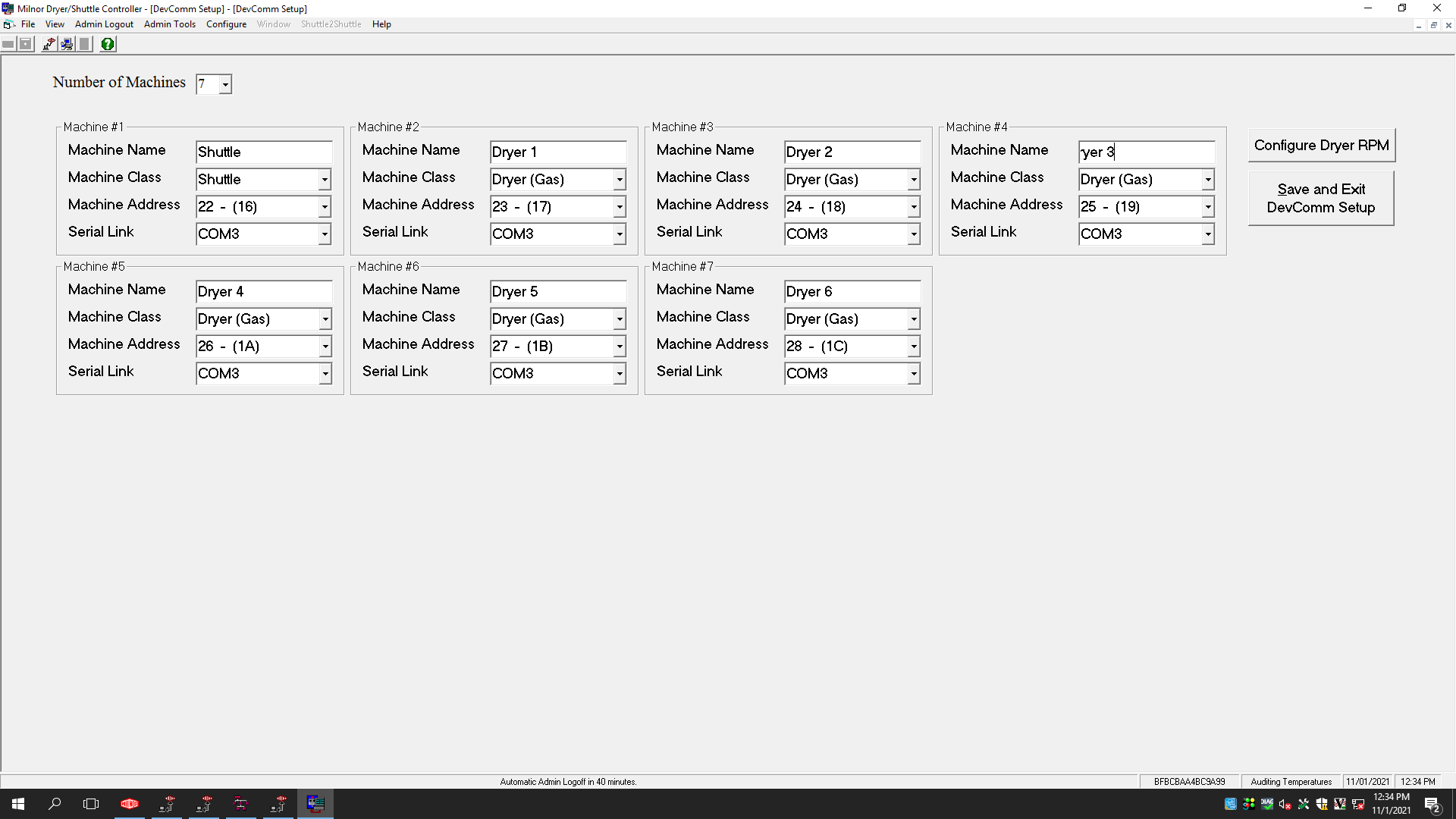Click the device communication toolbar icon
This screenshot has width=1456, height=819.
(49, 44)
